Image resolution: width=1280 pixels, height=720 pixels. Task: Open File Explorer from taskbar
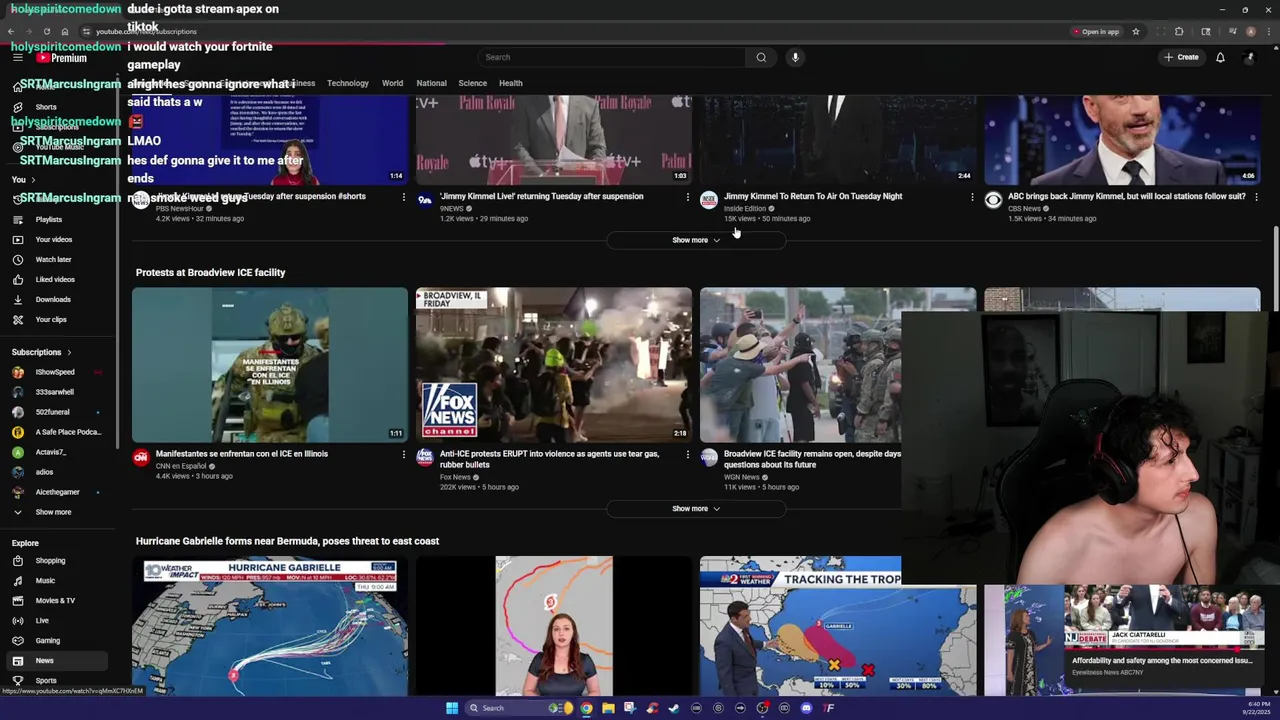click(x=608, y=708)
